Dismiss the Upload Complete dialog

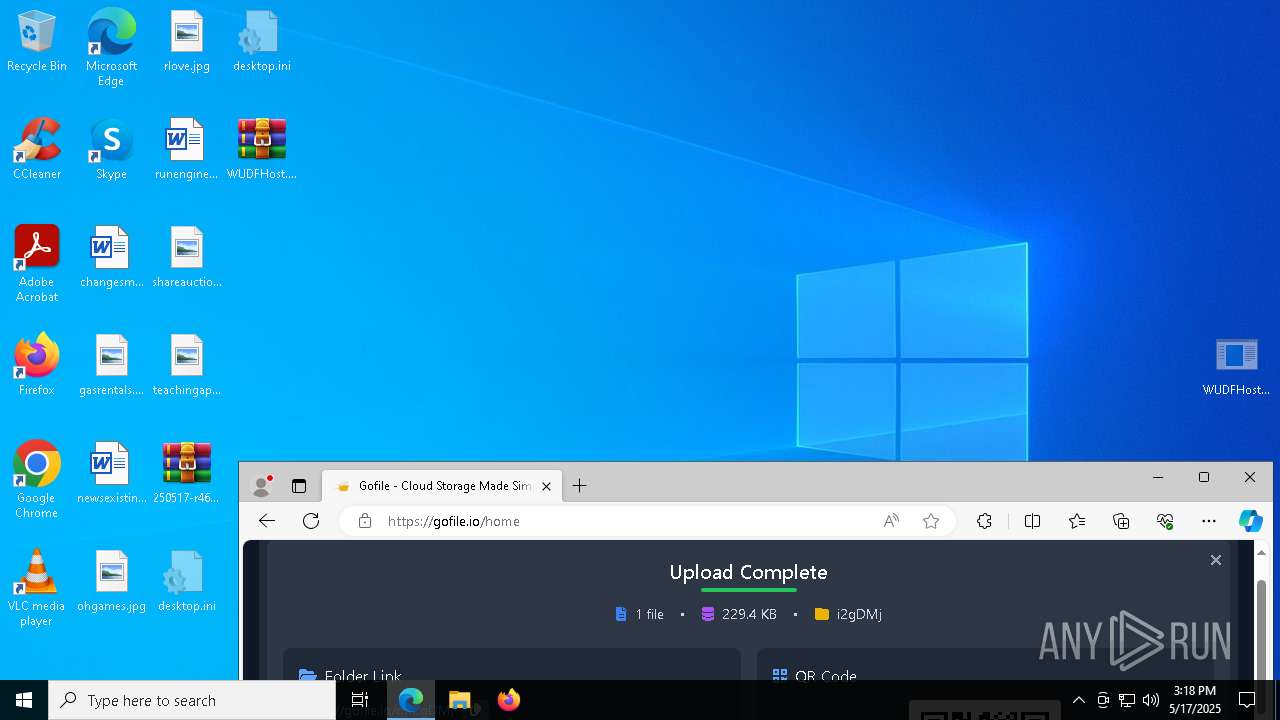click(x=1216, y=560)
